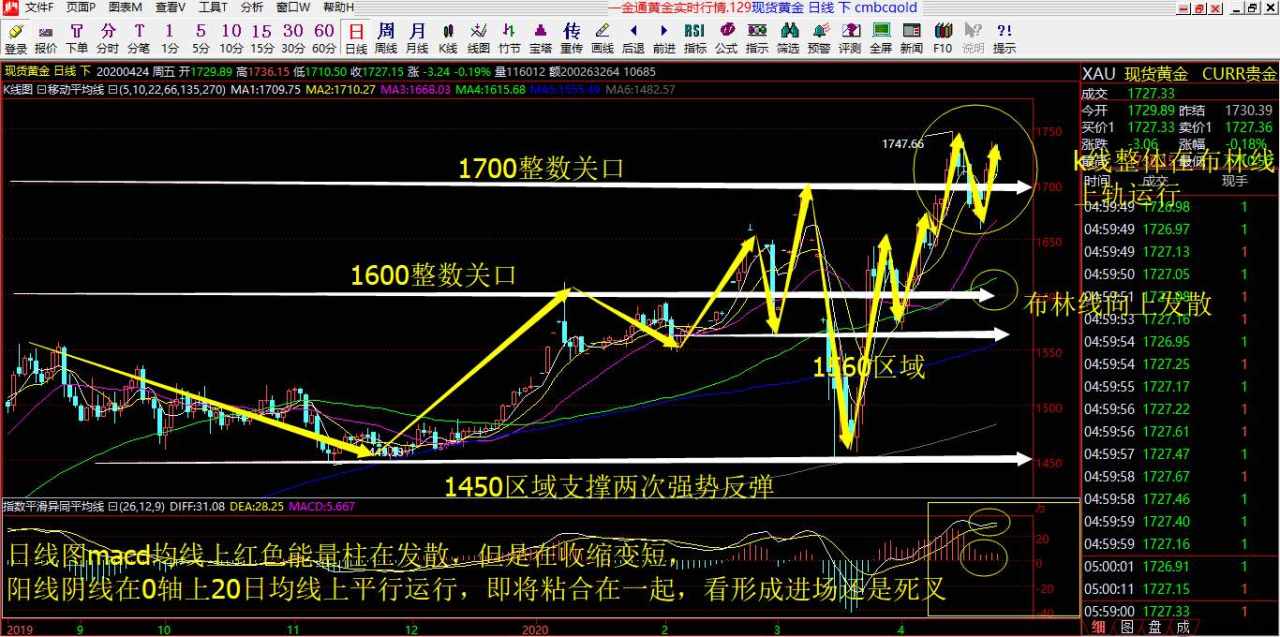Click the red app logo icon
This screenshot has width=1280, height=637.
[10, 7]
